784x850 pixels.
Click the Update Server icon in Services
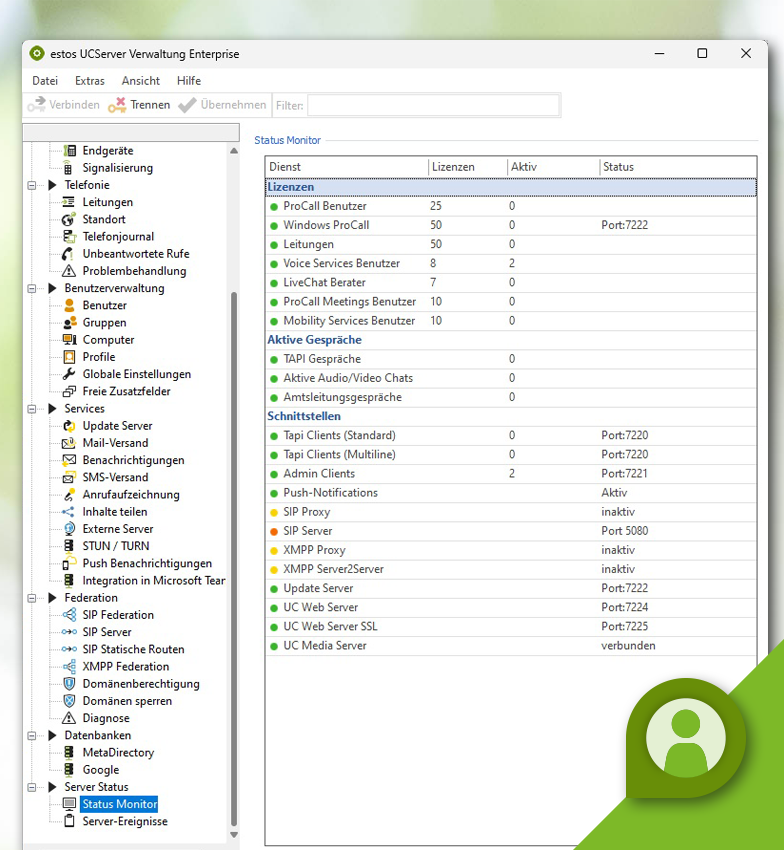pos(69,426)
